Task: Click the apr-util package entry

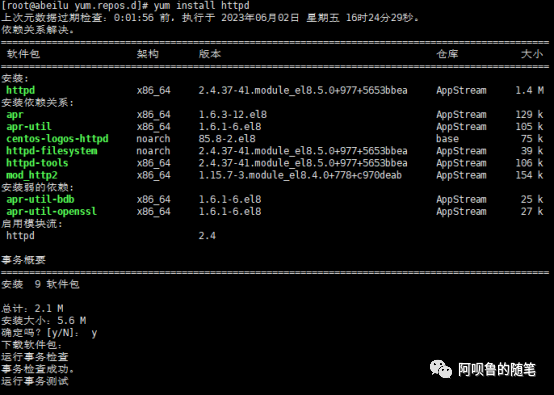Action: click(x=29, y=126)
